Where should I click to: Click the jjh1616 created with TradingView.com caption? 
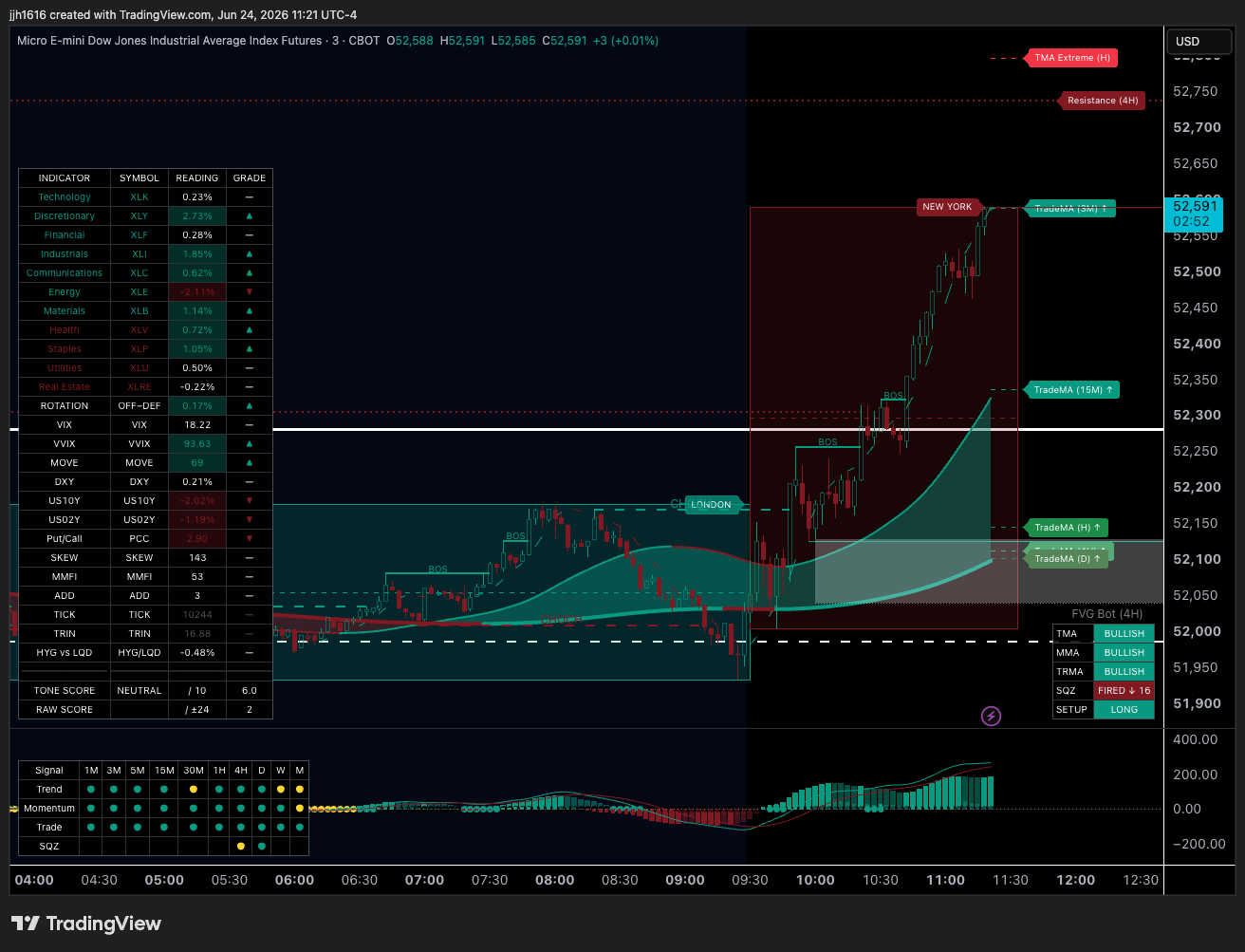tap(183, 14)
